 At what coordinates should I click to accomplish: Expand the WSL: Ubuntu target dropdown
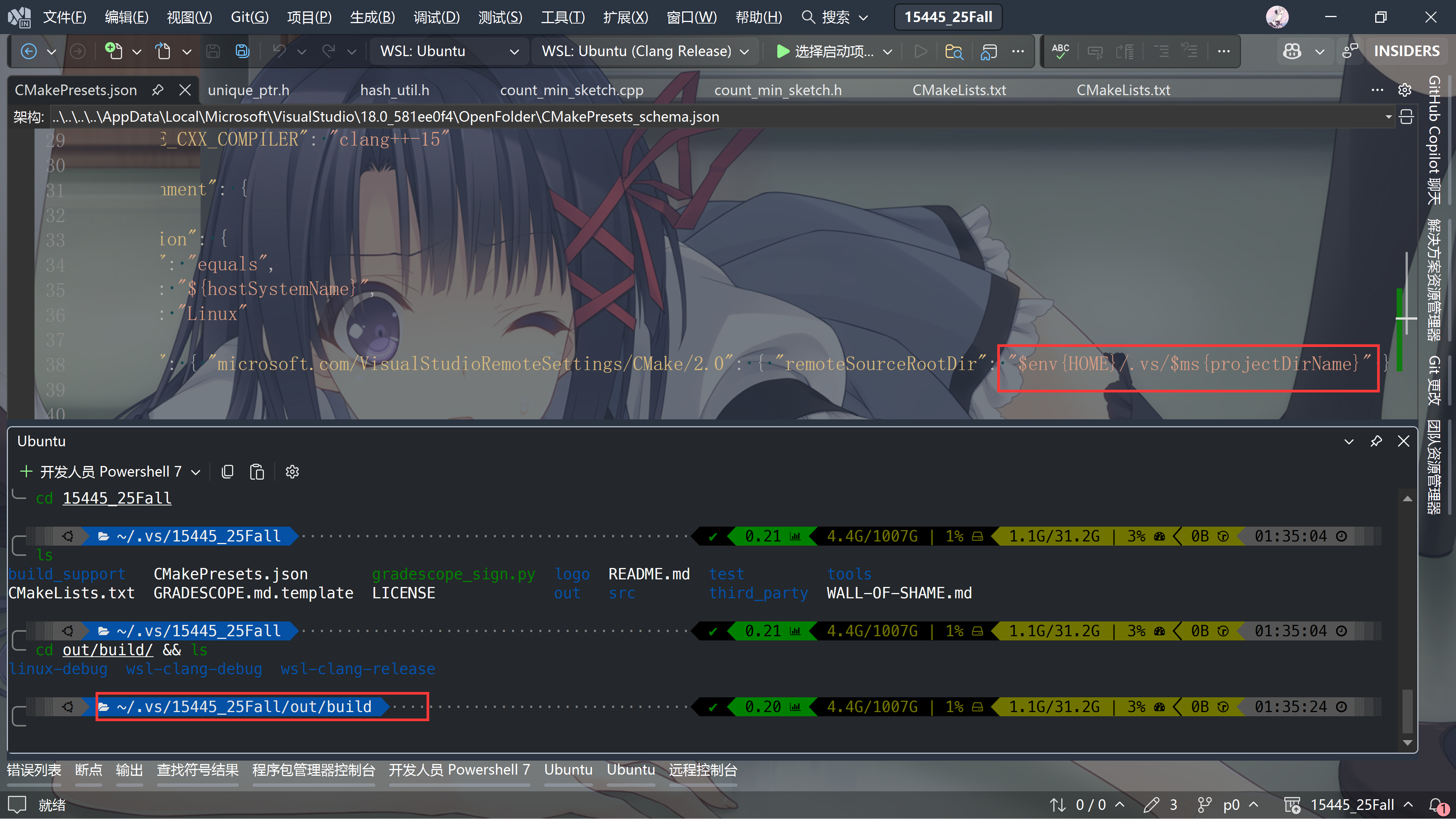pyautogui.click(x=514, y=52)
